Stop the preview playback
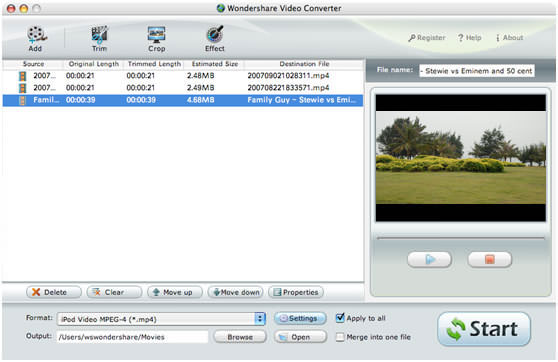The image size is (558, 362). 490,259
